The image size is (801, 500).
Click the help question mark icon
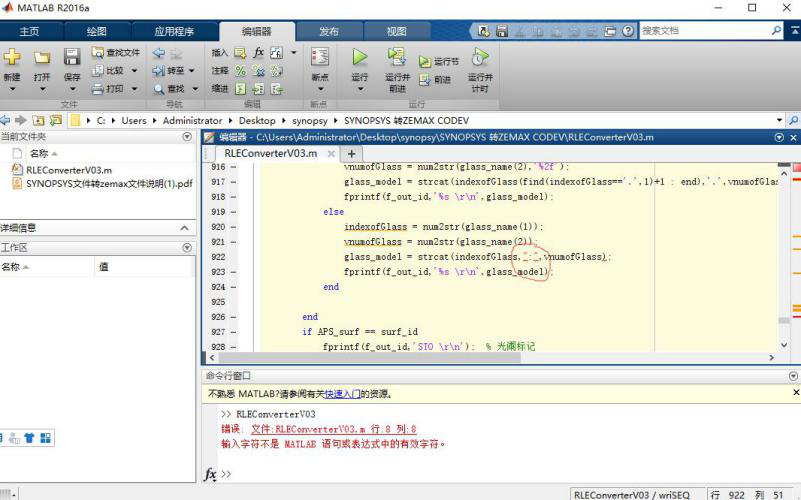(628, 31)
